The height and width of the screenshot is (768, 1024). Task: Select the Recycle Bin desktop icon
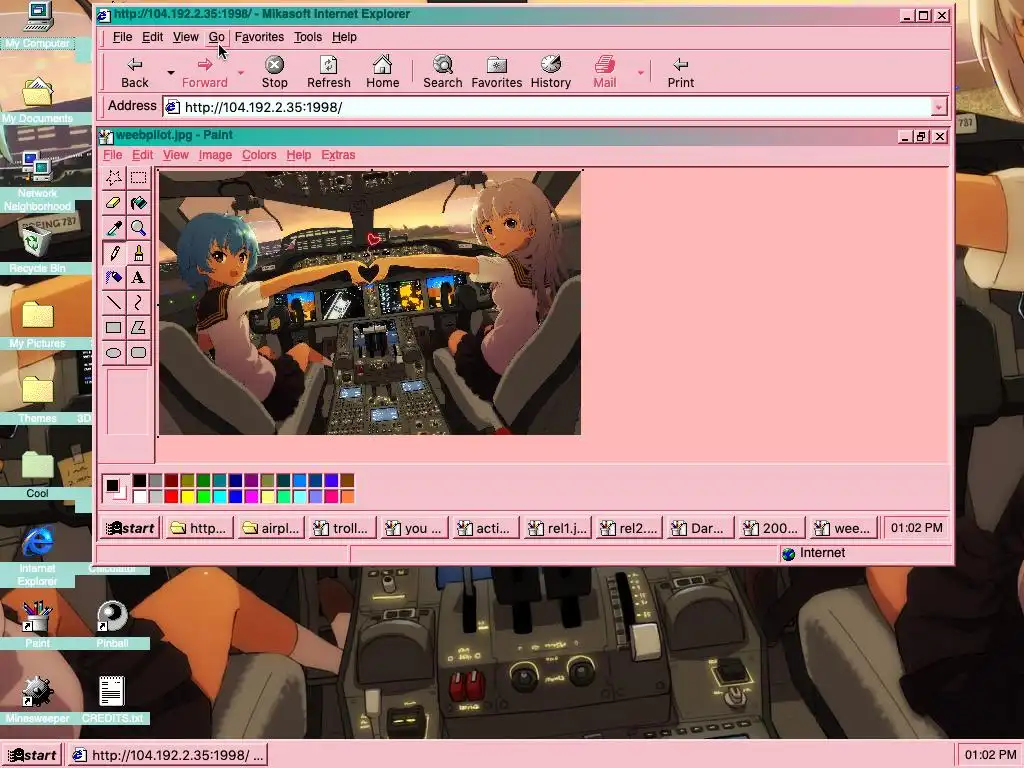click(x=37, y=248)
